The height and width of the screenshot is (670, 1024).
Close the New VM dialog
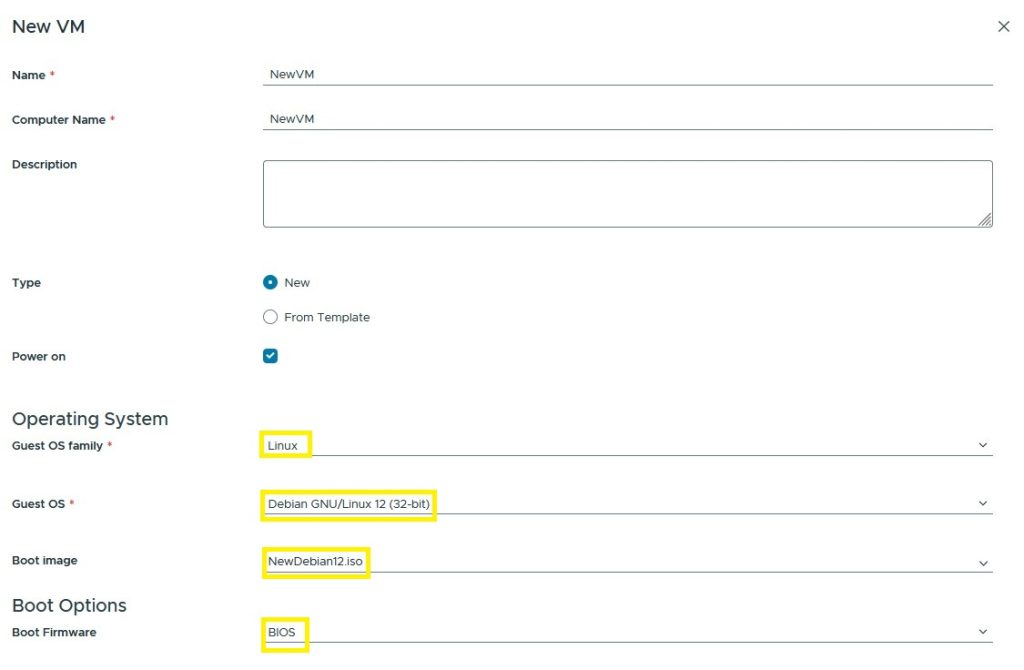tap(1003, 27)
